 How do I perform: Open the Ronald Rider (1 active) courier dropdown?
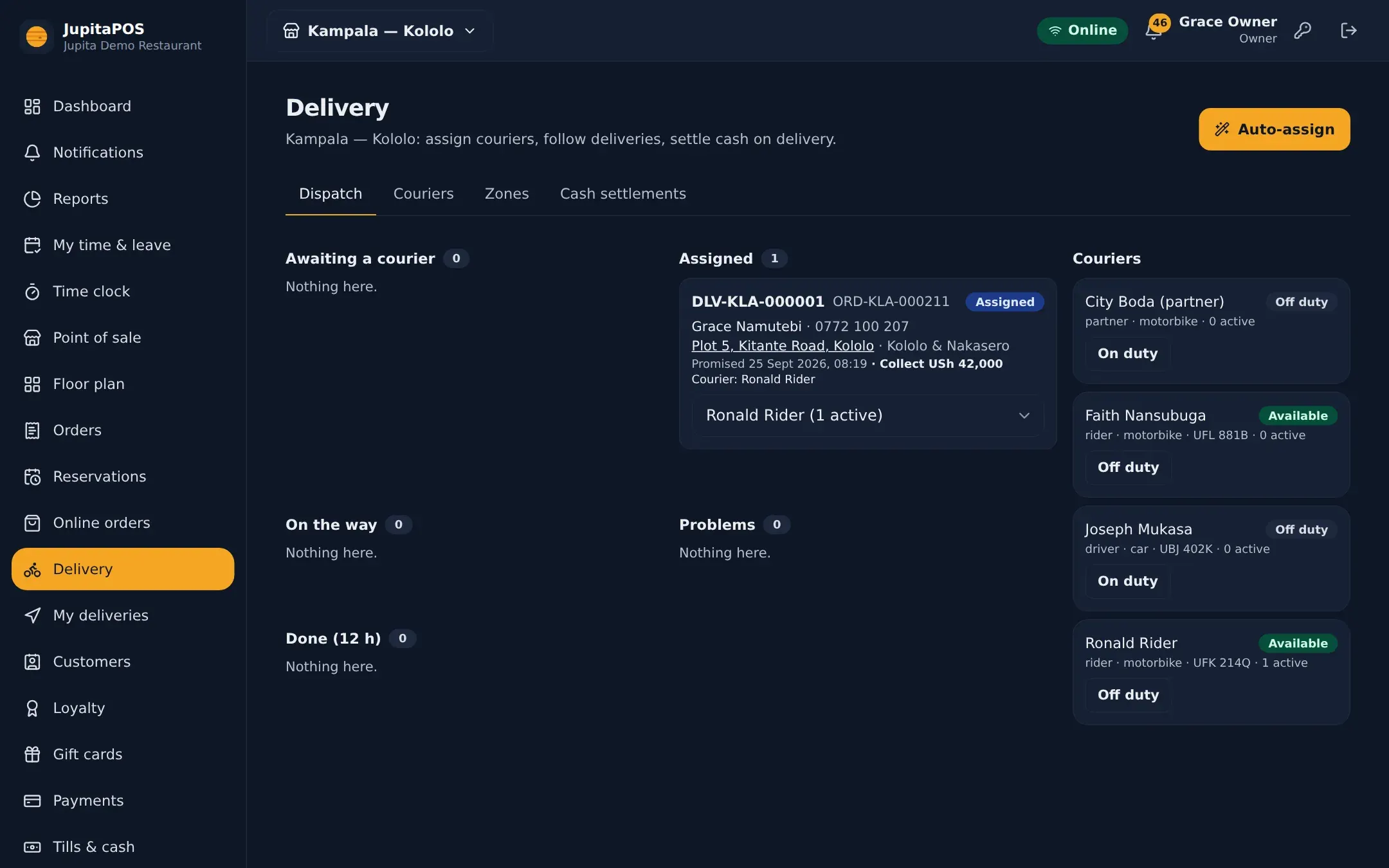[867, 415]
